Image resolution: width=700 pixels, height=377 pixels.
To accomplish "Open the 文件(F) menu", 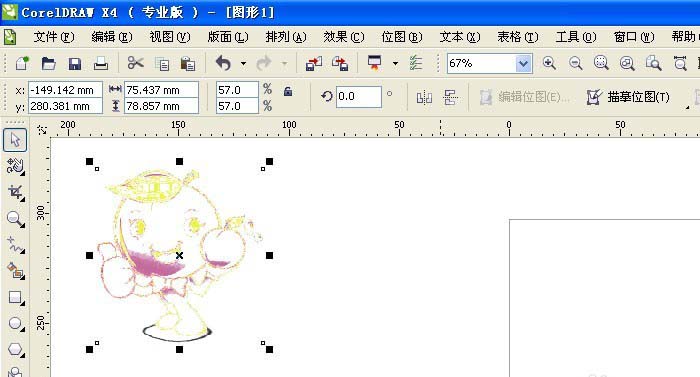I will (54, 37).
